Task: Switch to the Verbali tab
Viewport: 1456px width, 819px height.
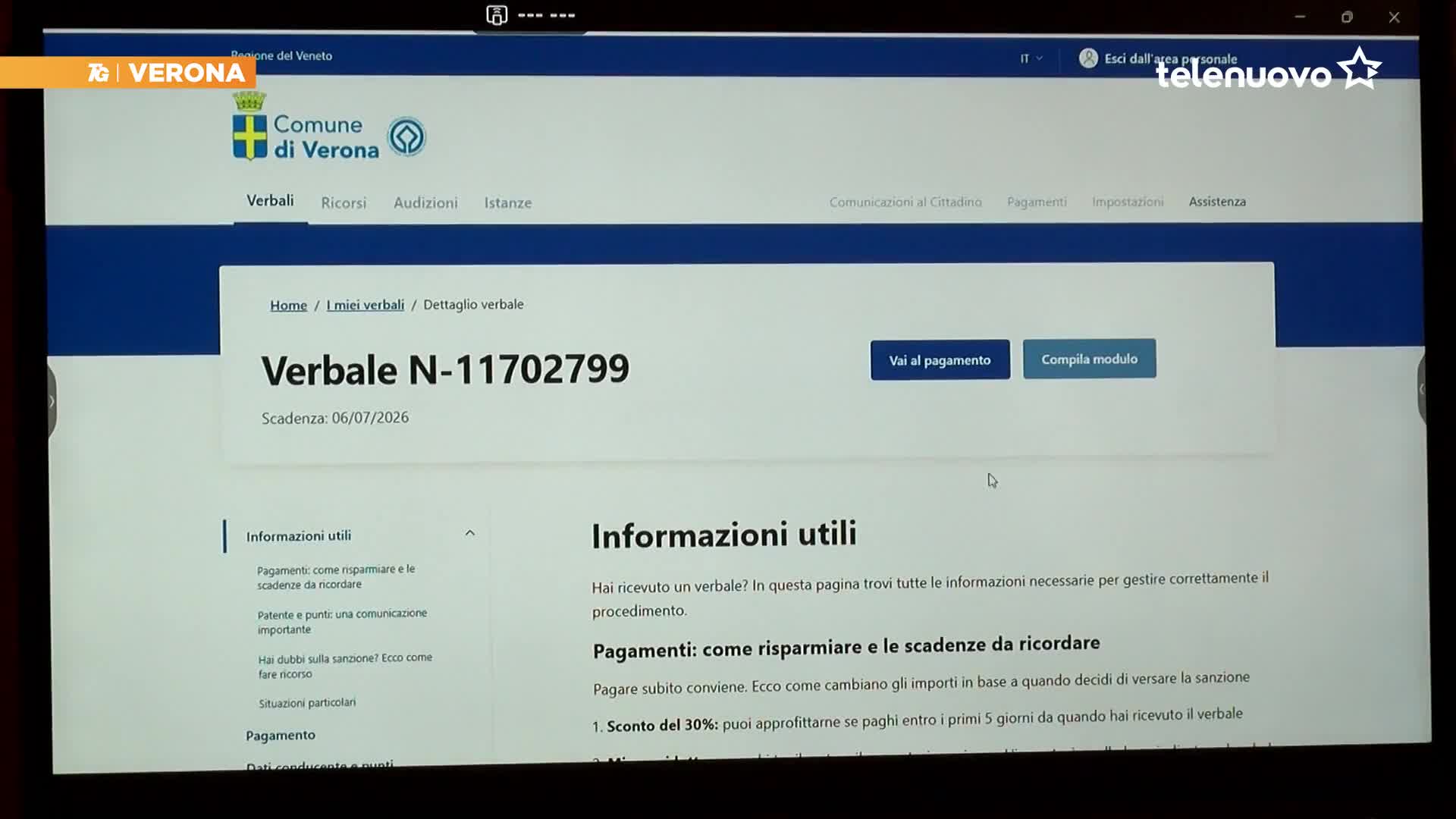Action: 270,201
